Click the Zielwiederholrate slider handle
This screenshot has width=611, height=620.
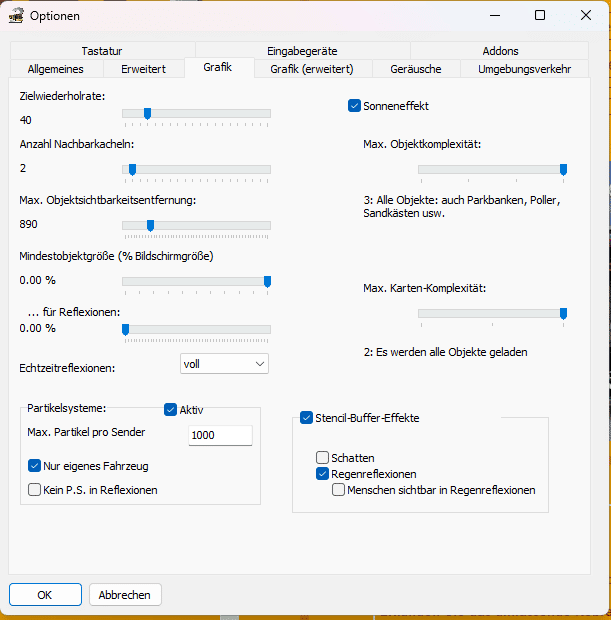pyautogui.click(x=147, y=114)
